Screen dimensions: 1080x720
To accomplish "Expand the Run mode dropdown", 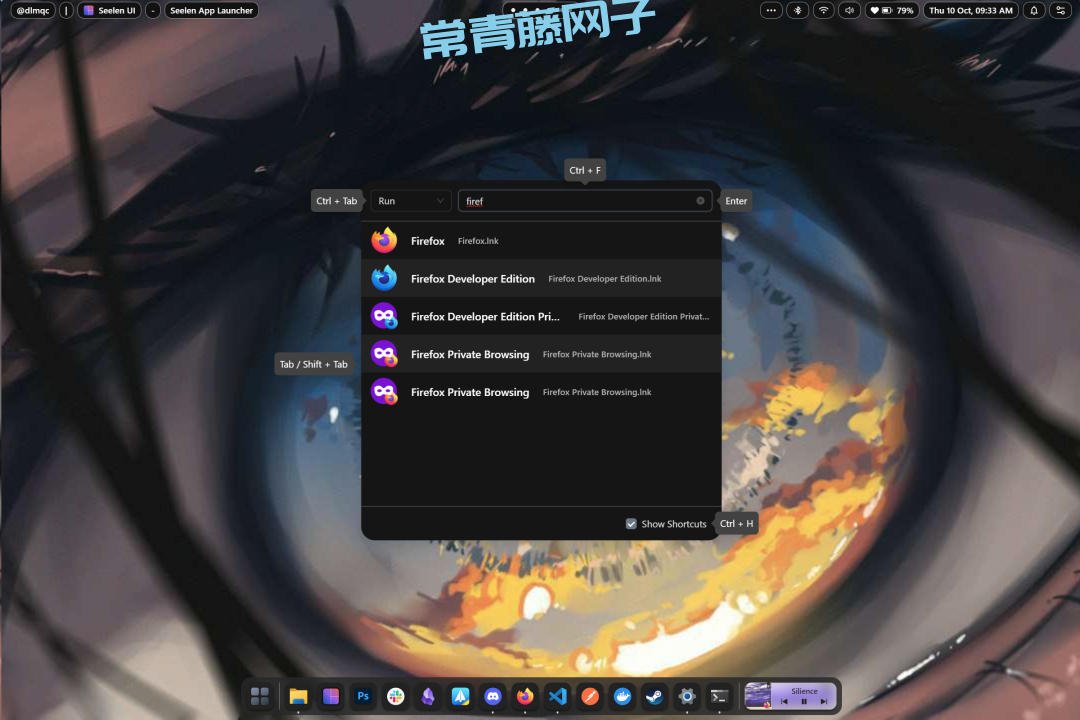I will 410,201.
